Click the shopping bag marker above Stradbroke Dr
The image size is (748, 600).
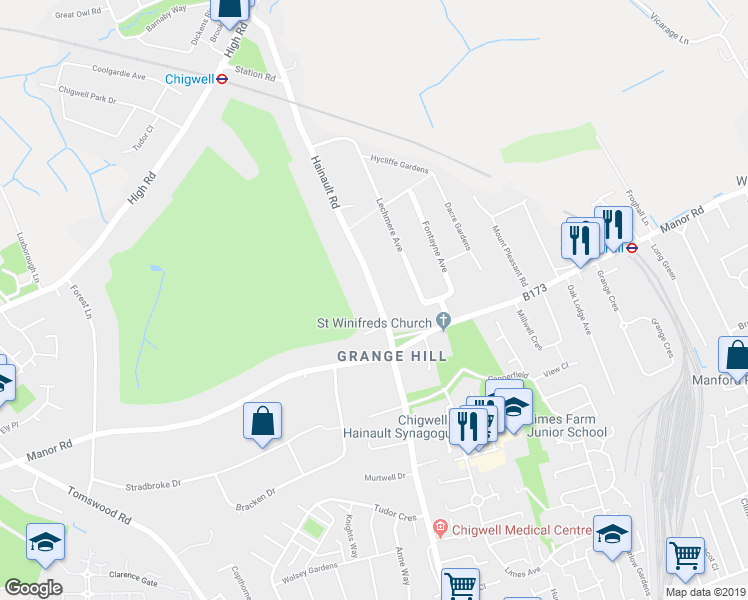tap(262, 424)
